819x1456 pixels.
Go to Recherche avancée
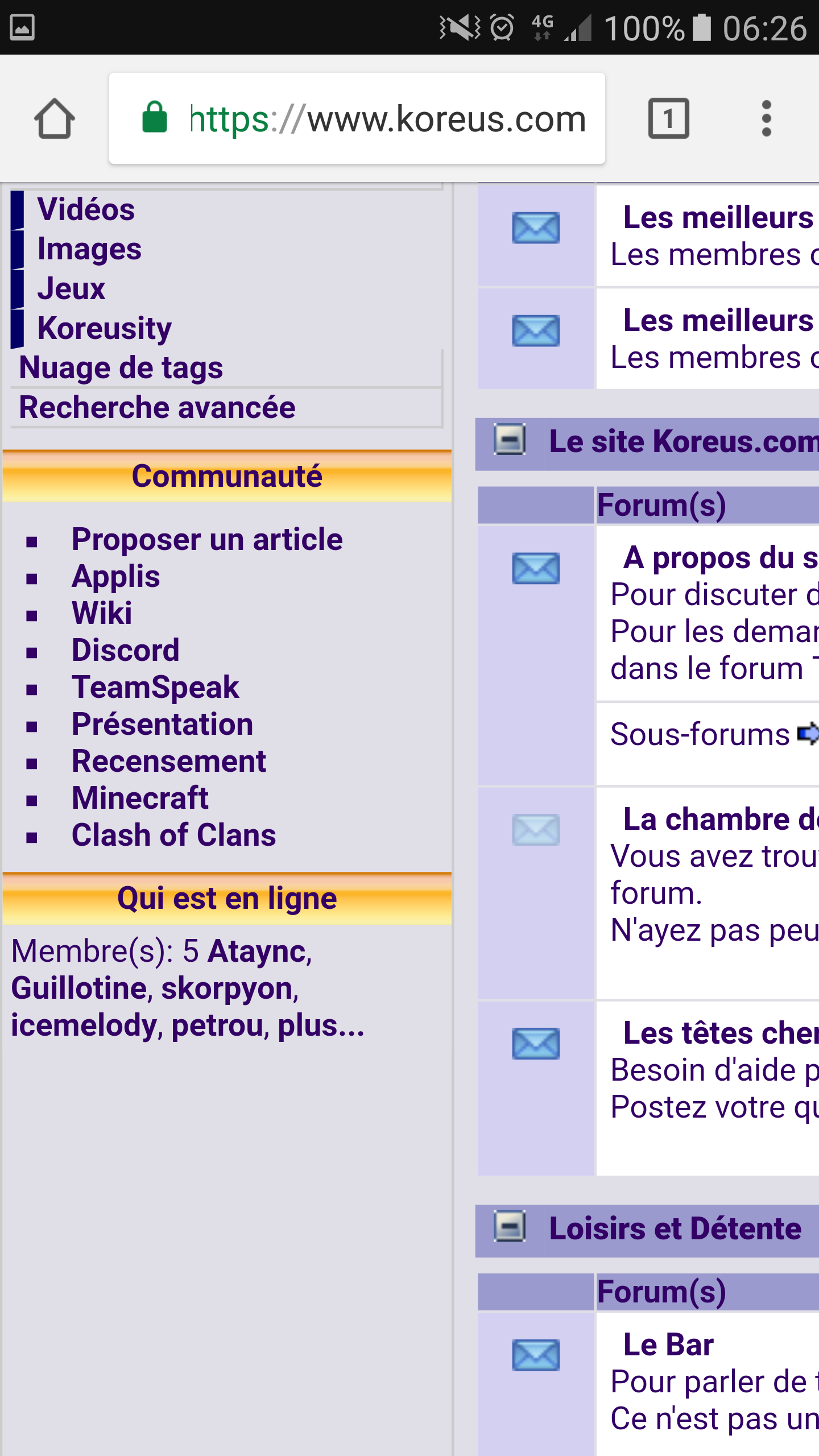[157, 408]
